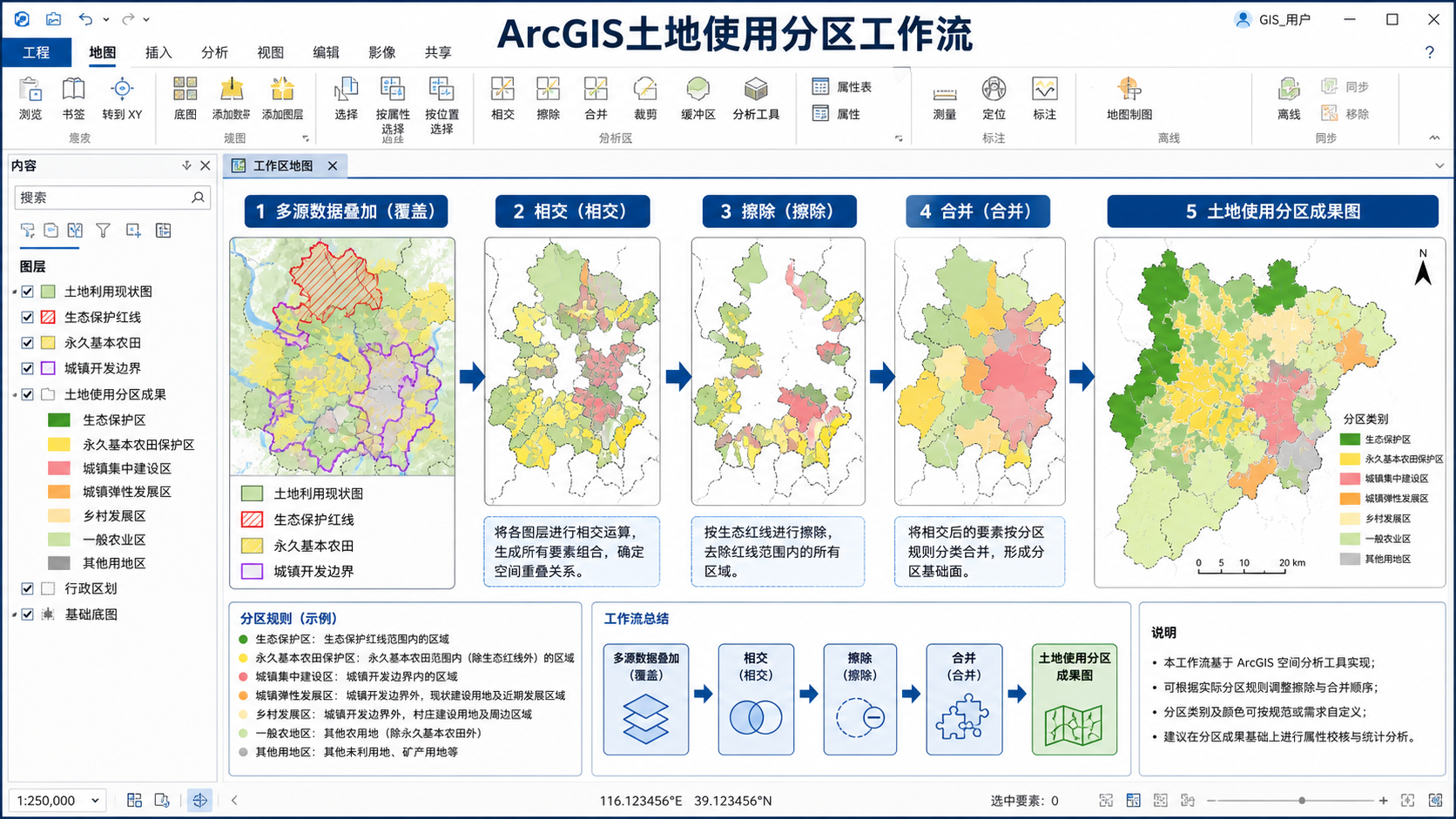Open contents pane auto-hide options arrow
Image resolution: width=1456 pixels, height=819 pixels.
coord(186,165)
